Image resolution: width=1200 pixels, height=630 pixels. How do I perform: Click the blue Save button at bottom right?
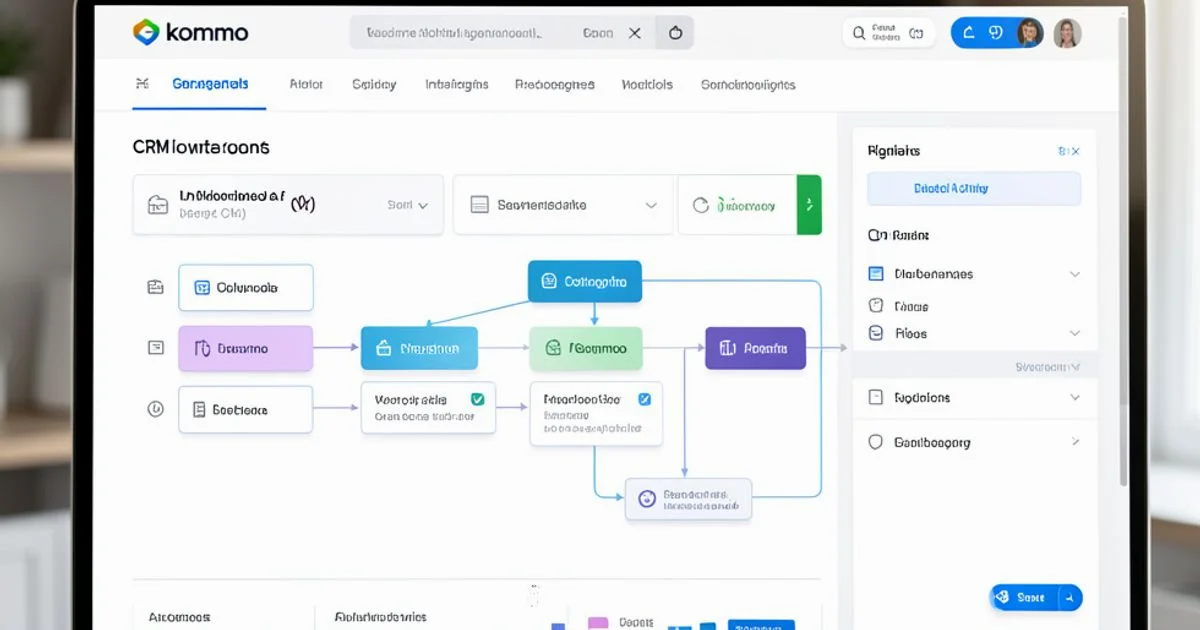coord(1035,597)
